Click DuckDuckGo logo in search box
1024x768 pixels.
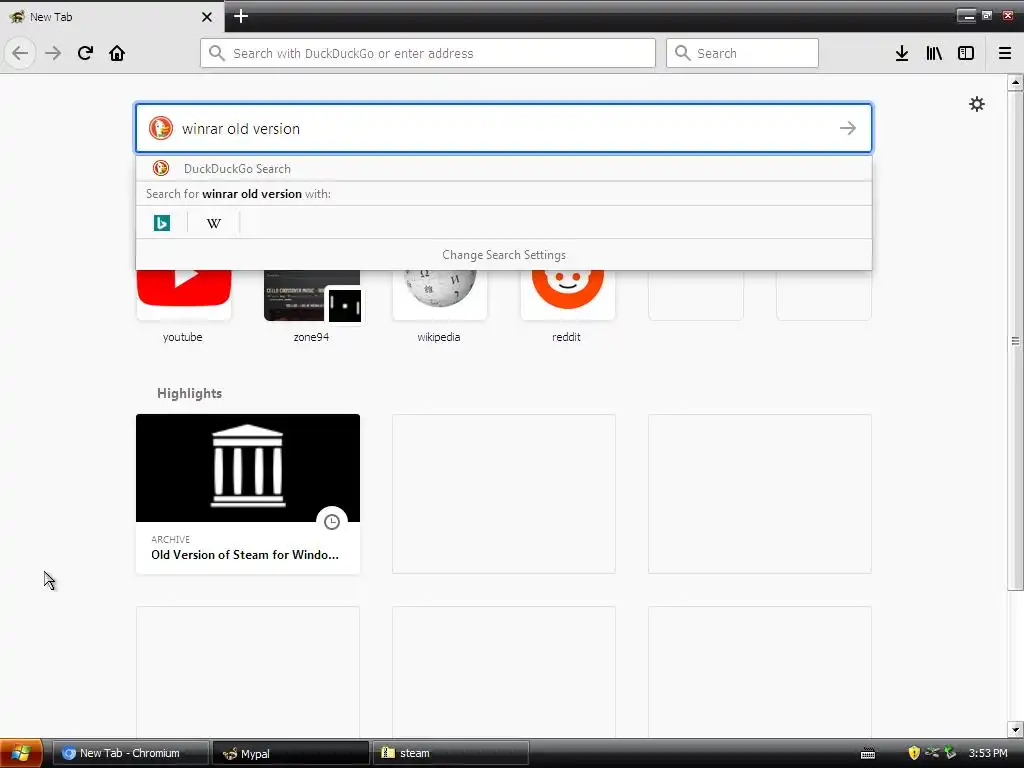(x=161, y=128)
